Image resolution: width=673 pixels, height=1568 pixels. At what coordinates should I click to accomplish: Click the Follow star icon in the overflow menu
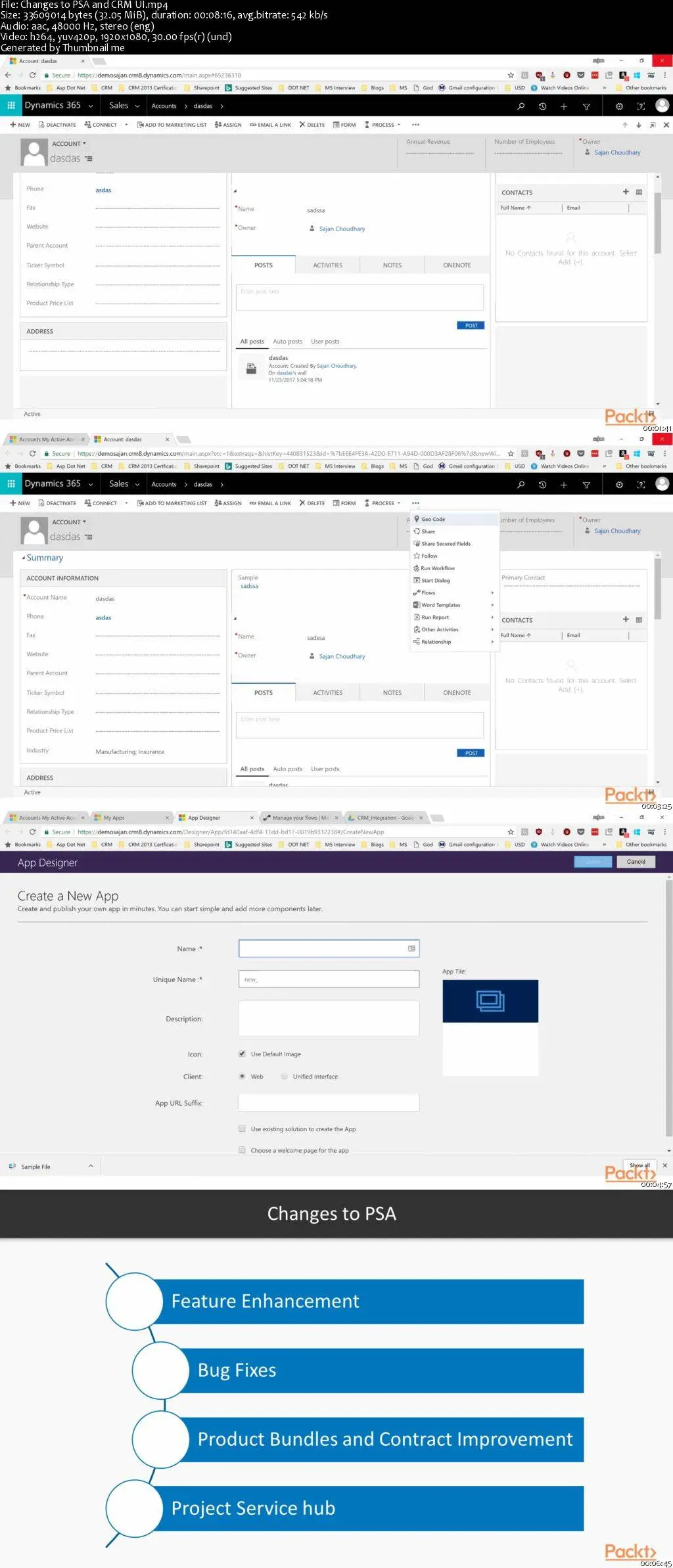click(x=417, y=556)
